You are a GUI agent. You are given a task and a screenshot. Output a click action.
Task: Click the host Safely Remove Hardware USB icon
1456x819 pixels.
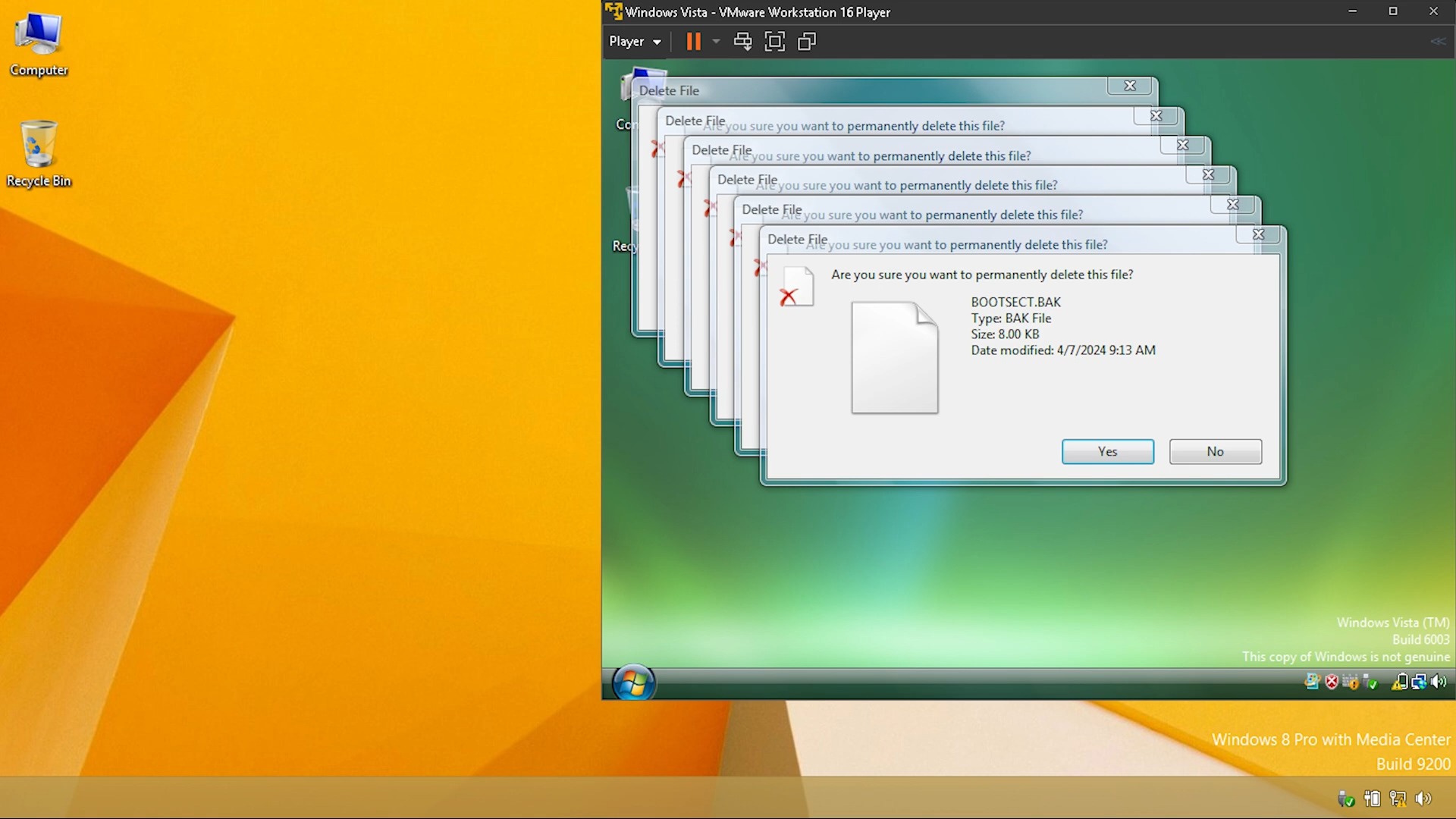[1346, 799]
